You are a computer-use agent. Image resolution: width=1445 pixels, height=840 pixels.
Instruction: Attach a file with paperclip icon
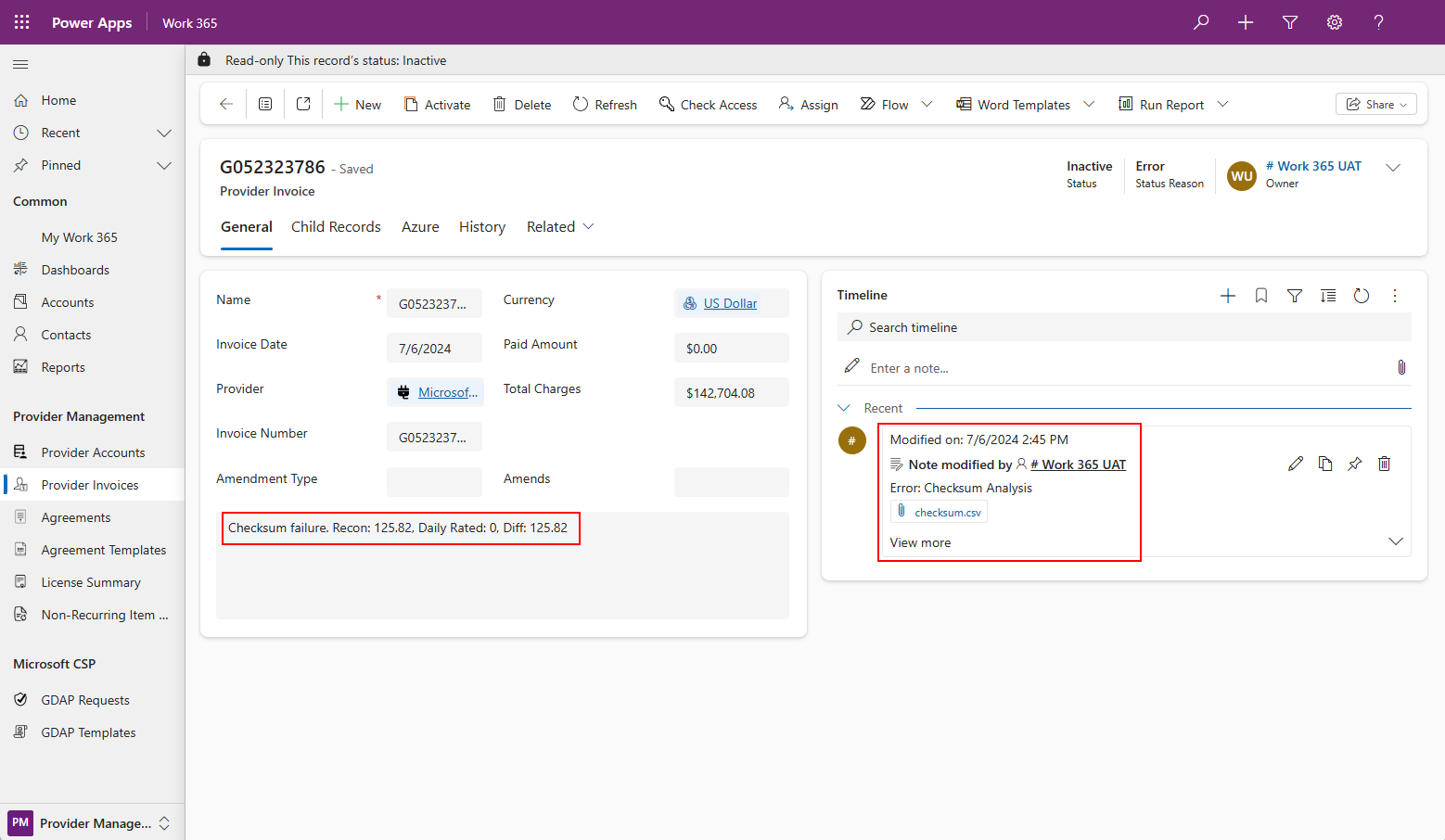[x=1401, y=367]
